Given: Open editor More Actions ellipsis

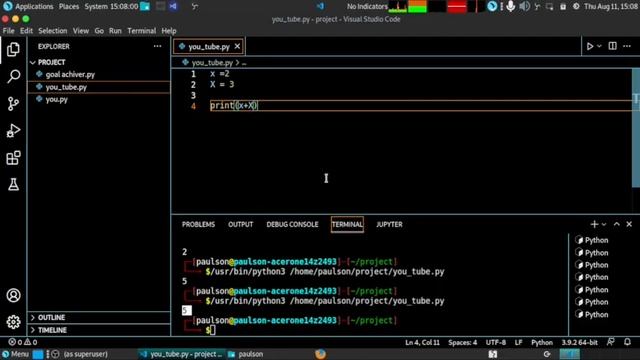Looking at the screenshot, I should click(x=627, y=46).
